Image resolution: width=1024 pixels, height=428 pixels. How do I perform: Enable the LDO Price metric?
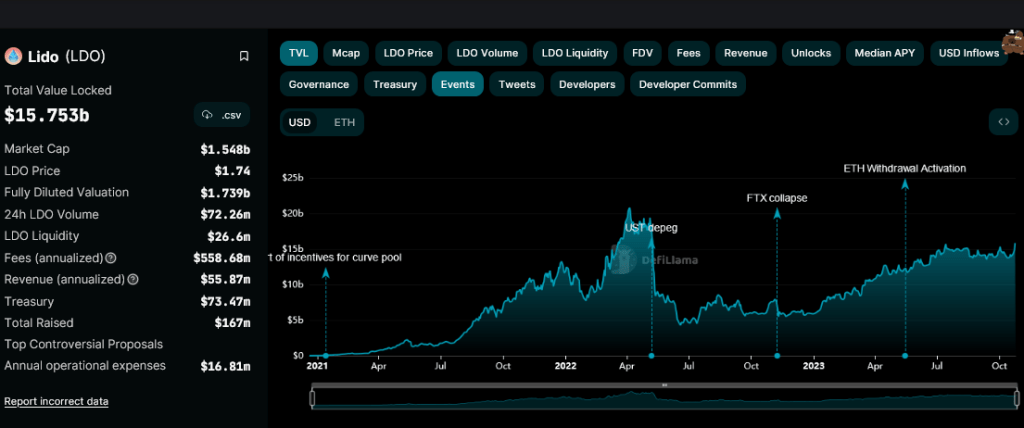408,53
